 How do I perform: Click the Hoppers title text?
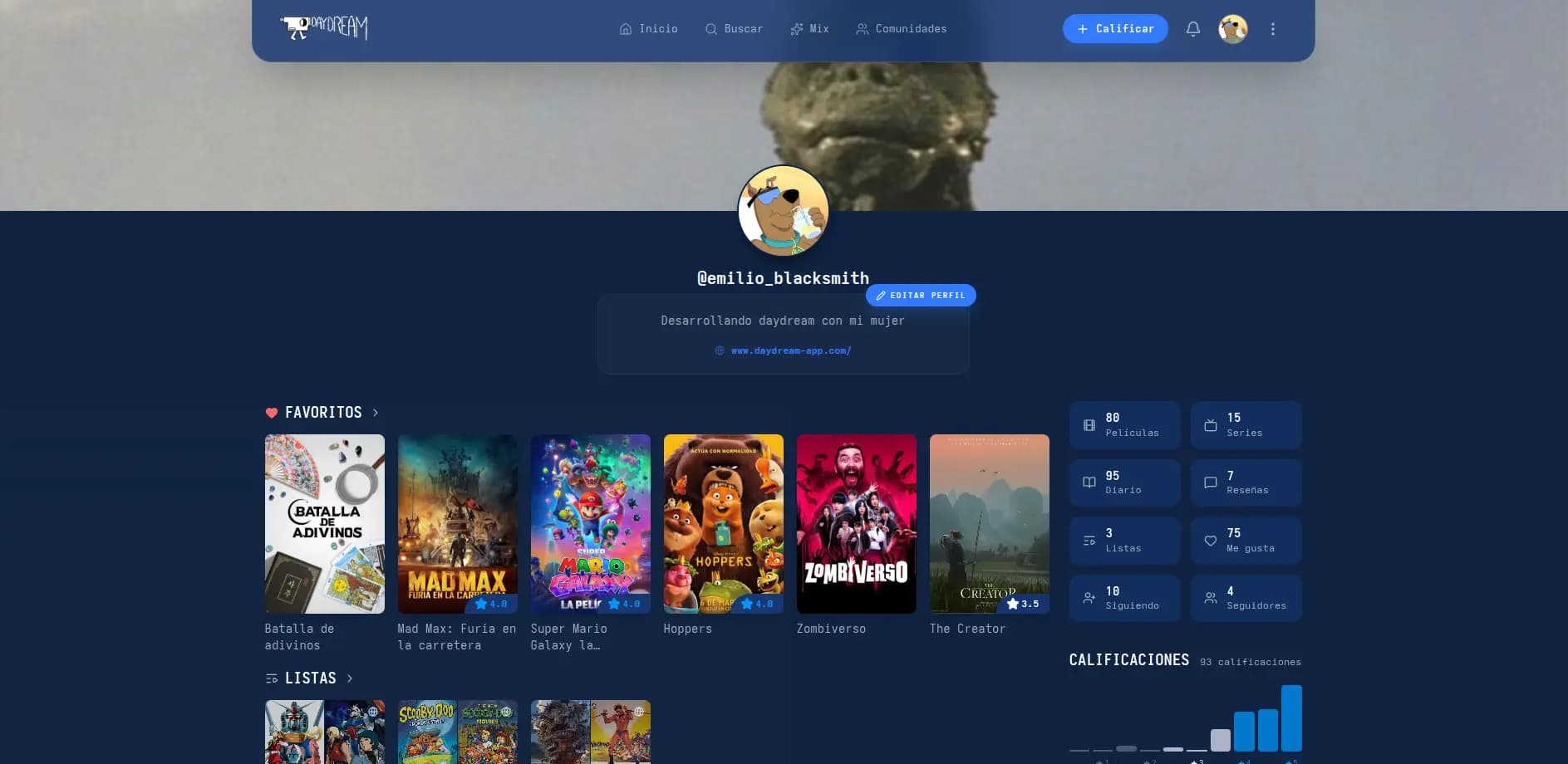tap(688, 629)
